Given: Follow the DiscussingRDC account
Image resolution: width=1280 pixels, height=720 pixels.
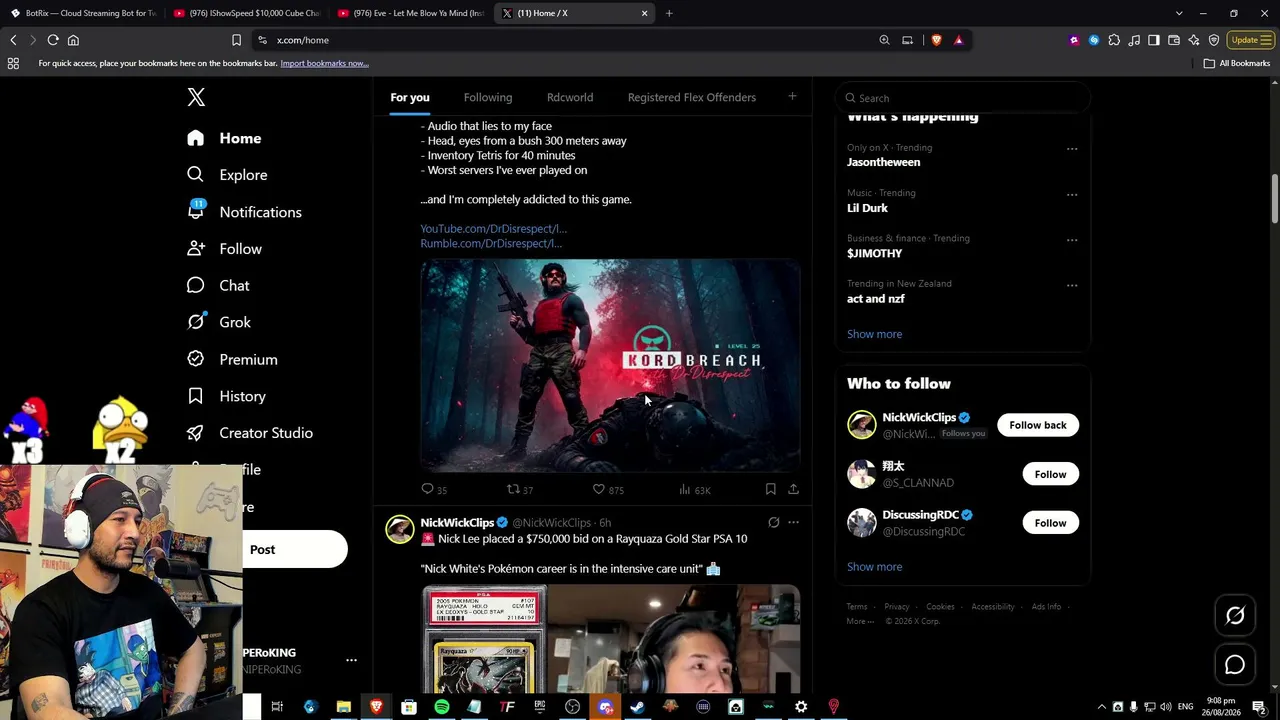Looking at the screenshot, I should click(1050, 523).
